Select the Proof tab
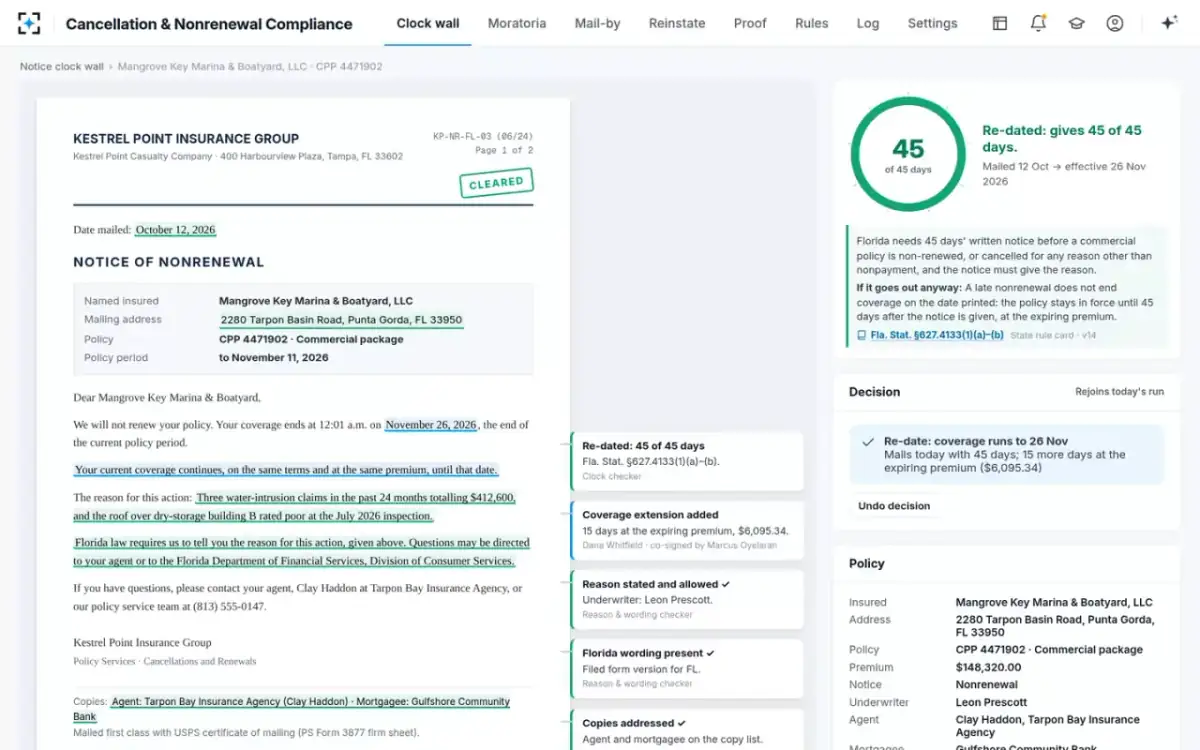 [750, 23]
